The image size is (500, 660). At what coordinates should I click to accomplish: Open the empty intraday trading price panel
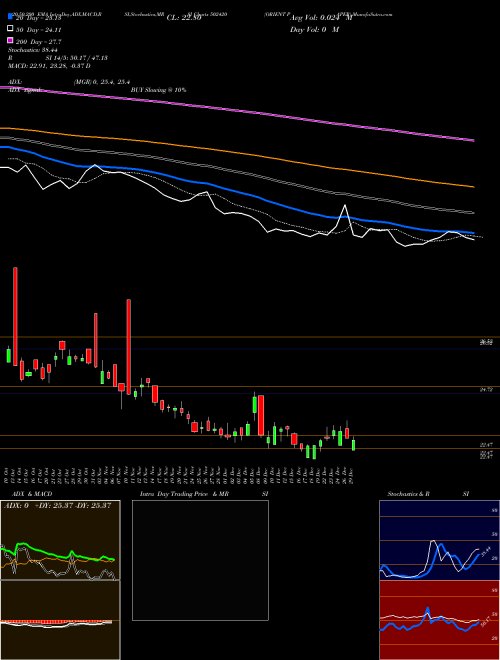(x=200, y=560)
